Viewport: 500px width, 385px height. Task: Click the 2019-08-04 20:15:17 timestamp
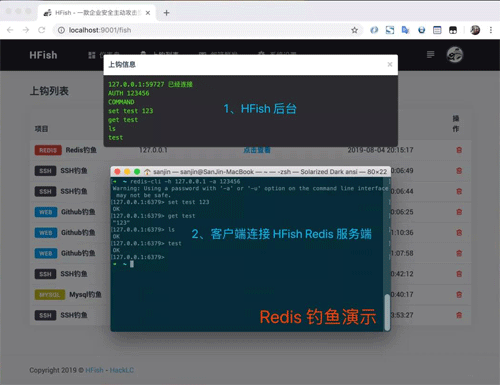pyautogui.click(x=380, y=150)
